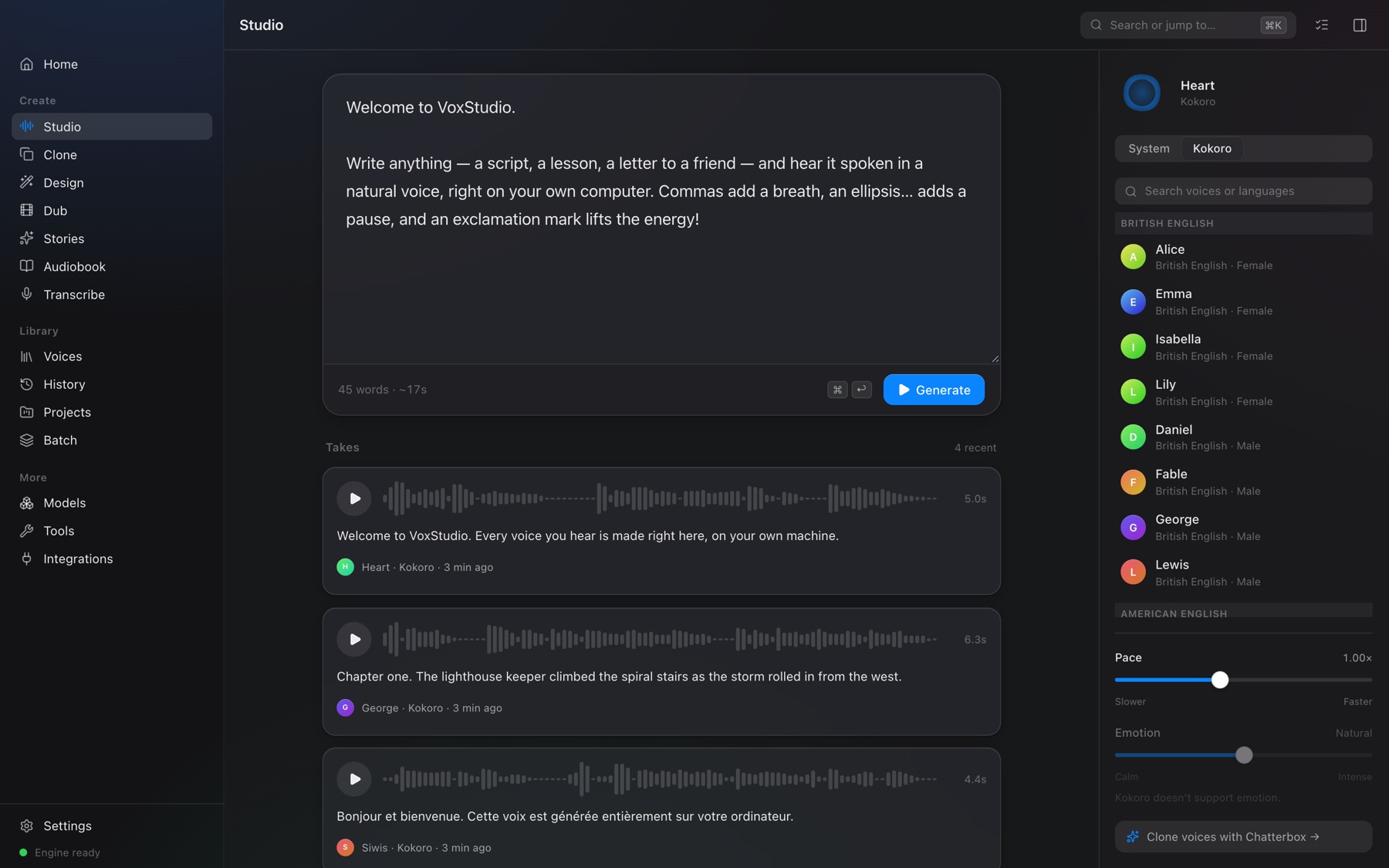Click the Pace slider handle
This screenshot has height=868, width=1389.
[x=1219, y=680]
